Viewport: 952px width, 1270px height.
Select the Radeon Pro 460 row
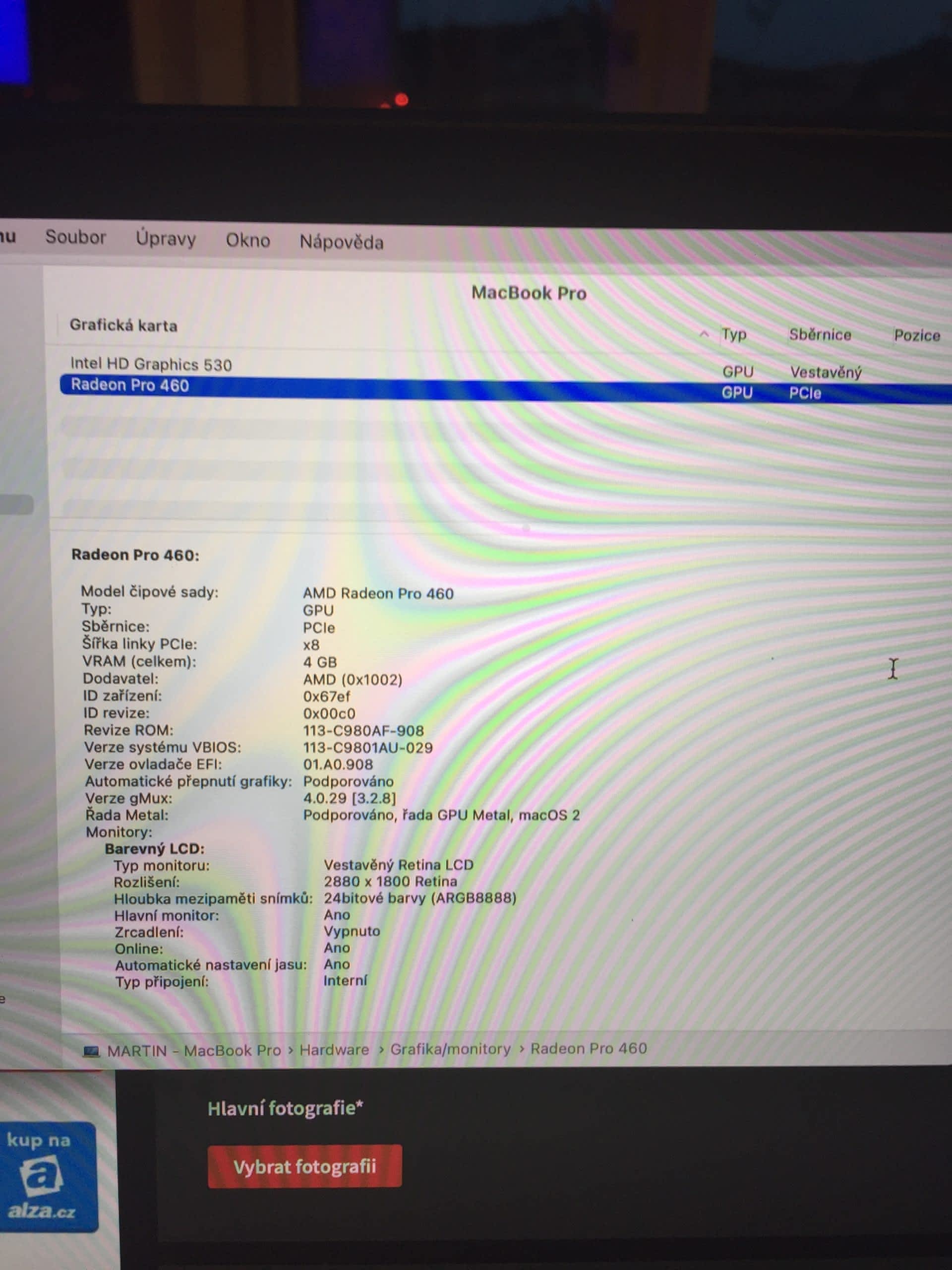click(130, 385)
